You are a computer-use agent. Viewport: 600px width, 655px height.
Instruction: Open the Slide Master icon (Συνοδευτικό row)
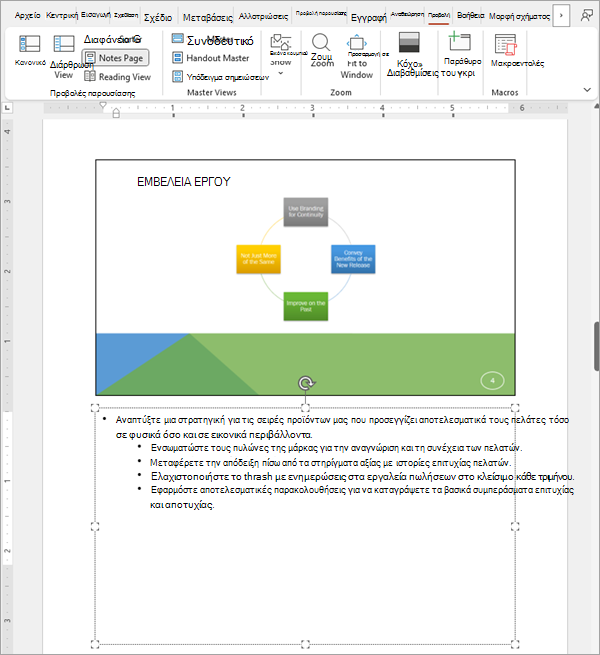(178, 38)
